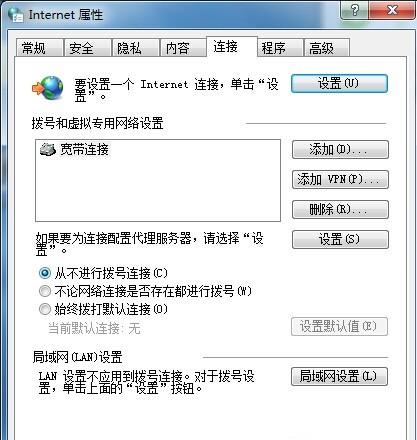The width and height of the screenshot is (417, 440).
Task: Click the globe connection wizard icon
Action: (48, 88)
